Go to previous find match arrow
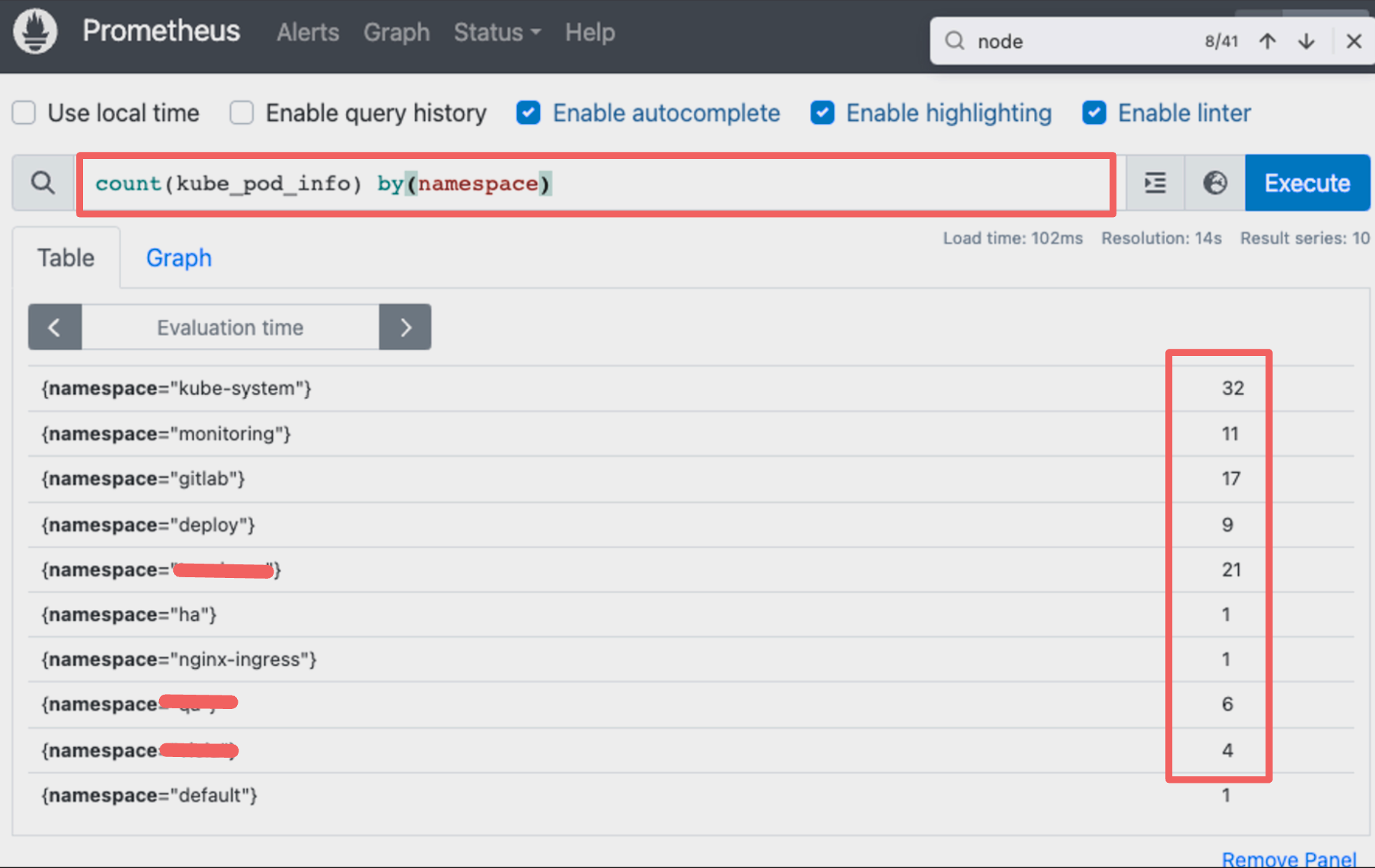The height and width of the screenshot is (868, 1375). coord(1268,42)
